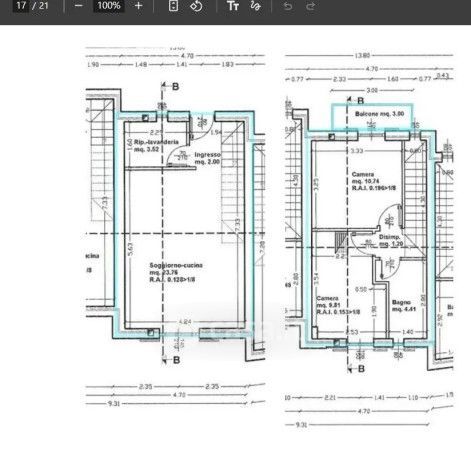The width and height of the screenshot is (471, 450).
Task: Rotate the document with the rotate icon
Action: click(x=196, y=6)
